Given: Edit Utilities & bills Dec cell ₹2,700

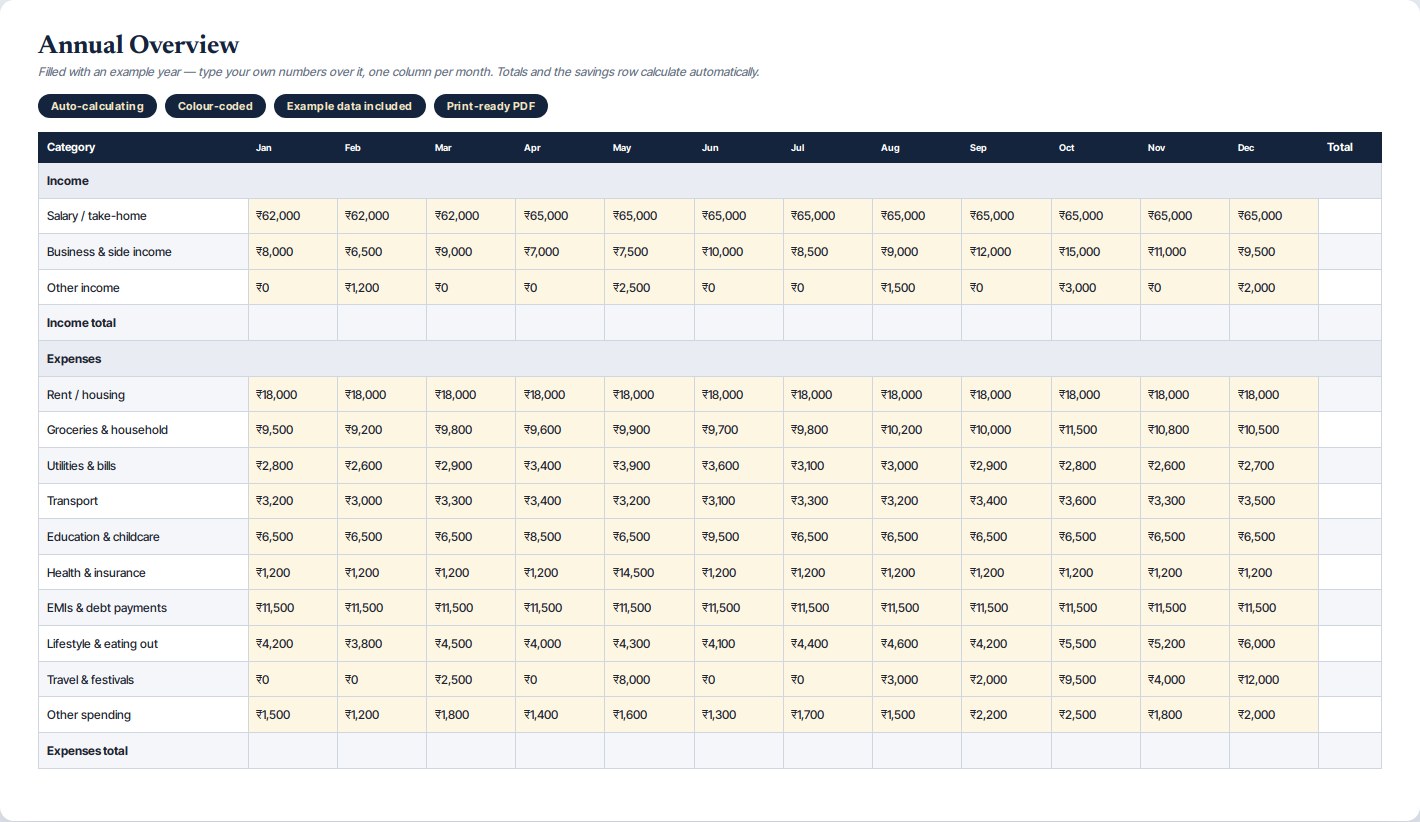Looking at the screenshot, I should click(1274, 466).
